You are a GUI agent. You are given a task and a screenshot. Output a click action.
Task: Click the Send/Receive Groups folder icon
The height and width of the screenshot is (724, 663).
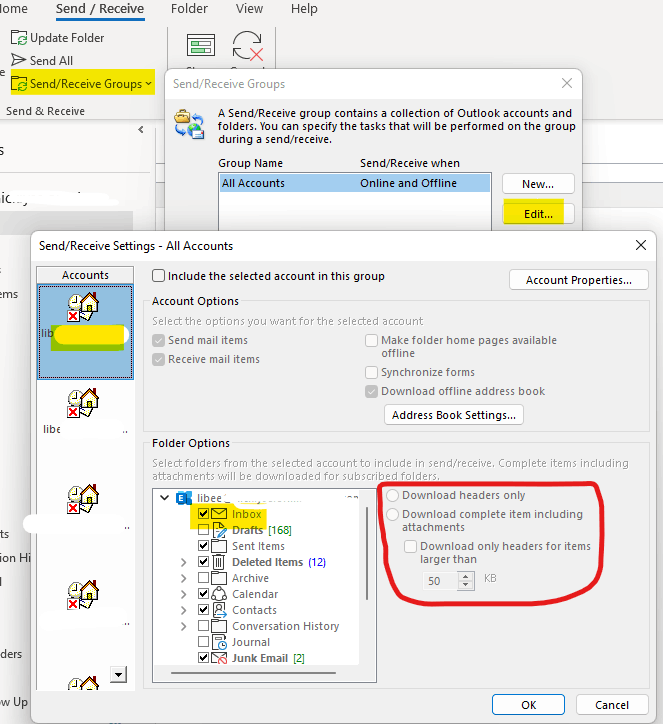[x=19, y=84]
